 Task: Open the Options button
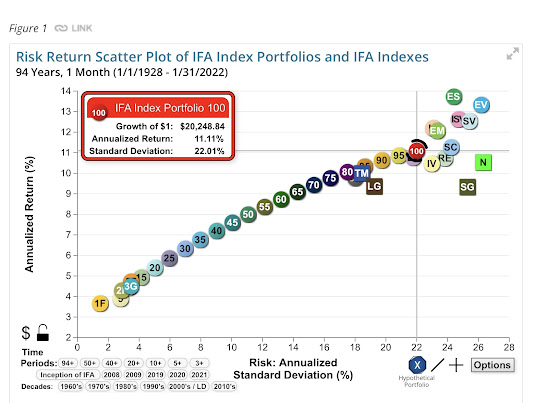pyautogui.click(x=492, y=365)
